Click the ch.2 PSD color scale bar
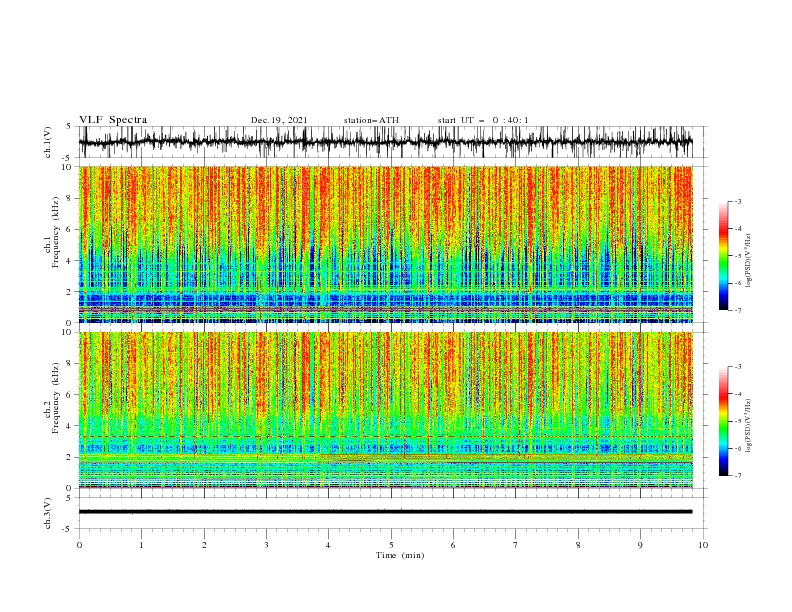The image size is (792, 612). (x=723, y=421)
